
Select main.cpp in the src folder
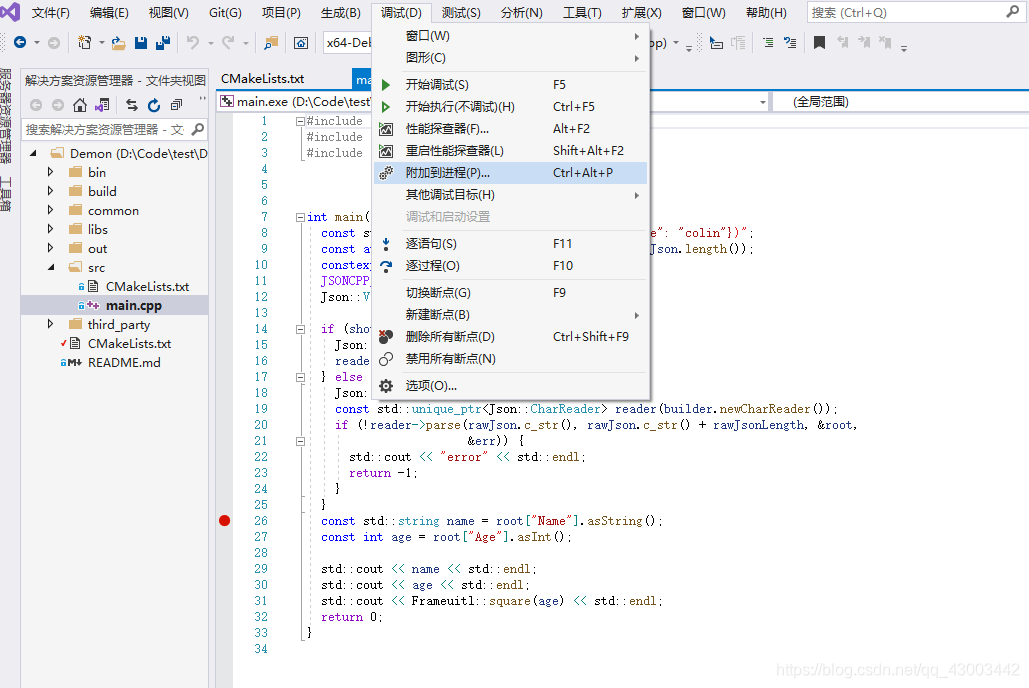[134, 305]
